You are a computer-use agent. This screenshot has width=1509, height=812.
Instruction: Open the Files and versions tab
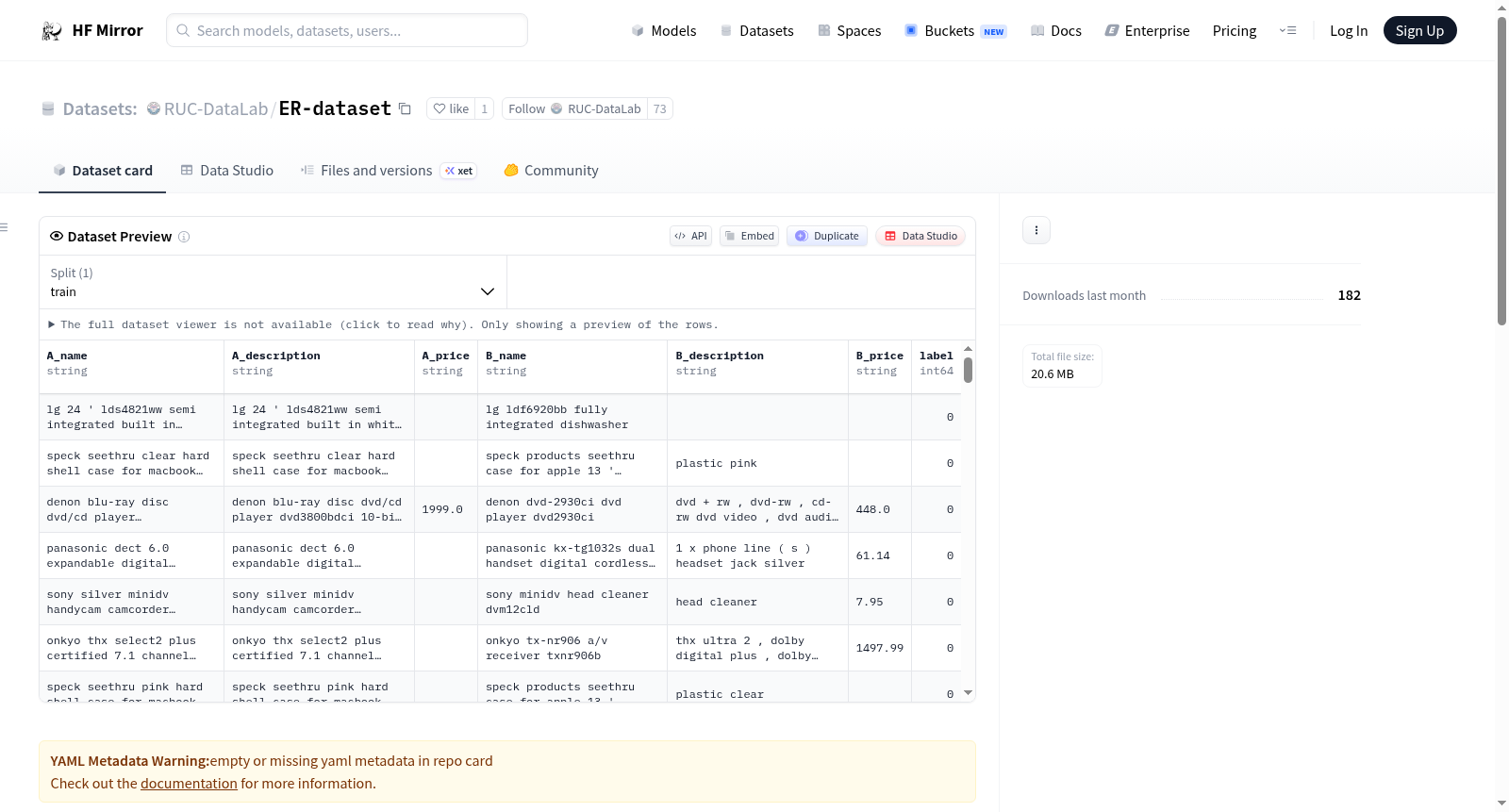[x=388, y=171]
